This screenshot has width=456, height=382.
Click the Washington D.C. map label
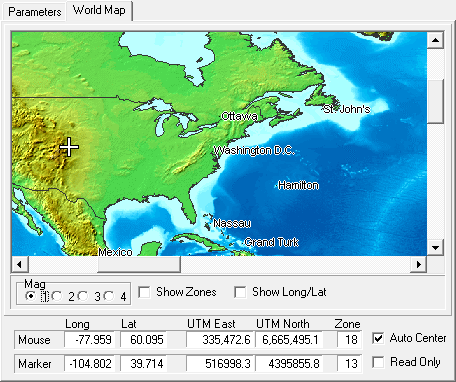pos(254,151)
